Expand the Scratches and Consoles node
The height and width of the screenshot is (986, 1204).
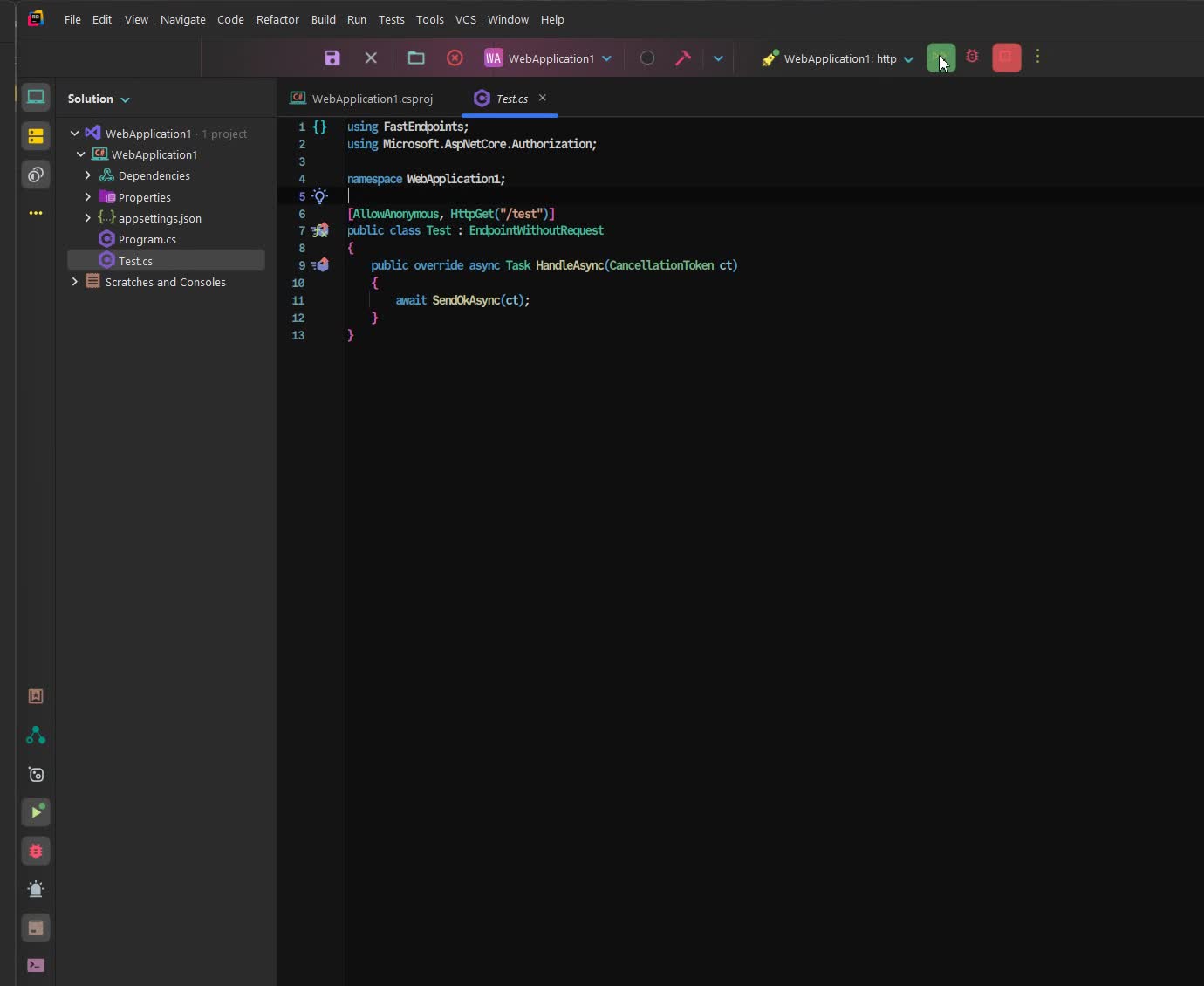[75, 282]
